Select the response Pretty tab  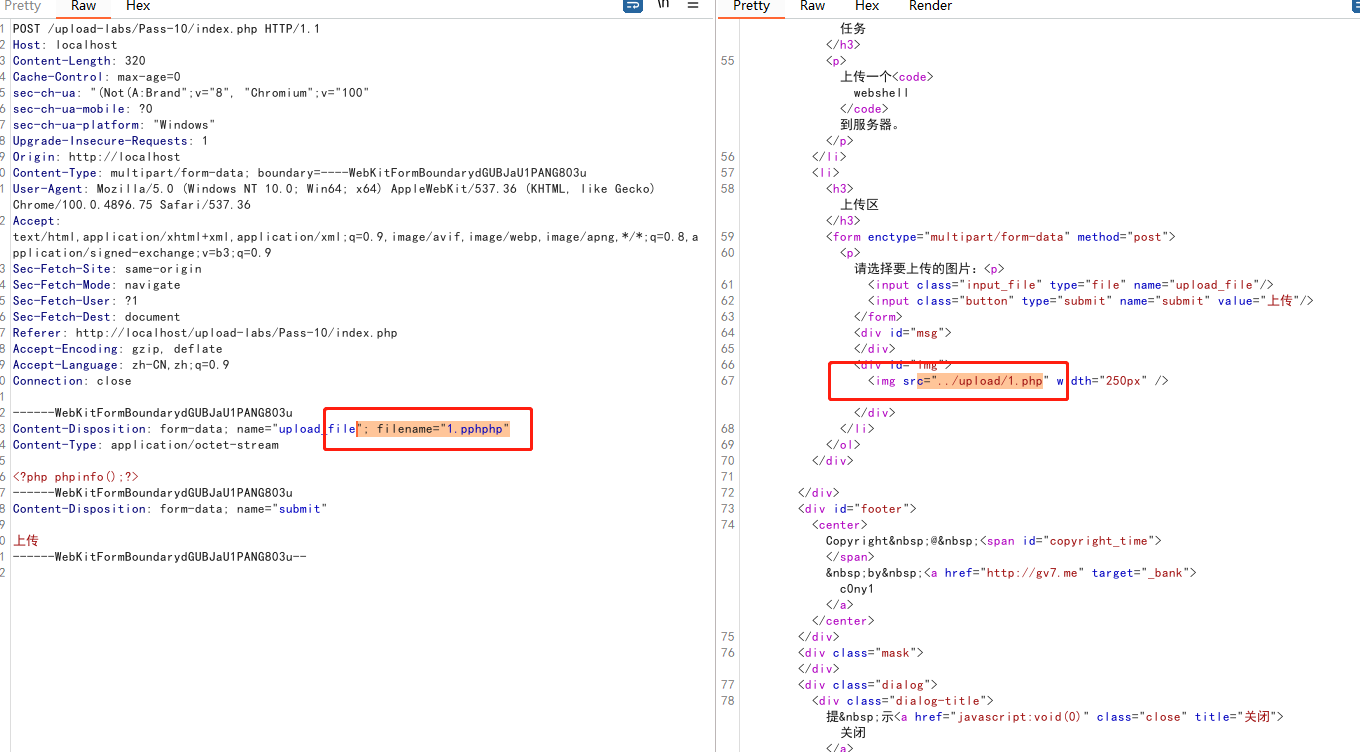pos(752,6)
